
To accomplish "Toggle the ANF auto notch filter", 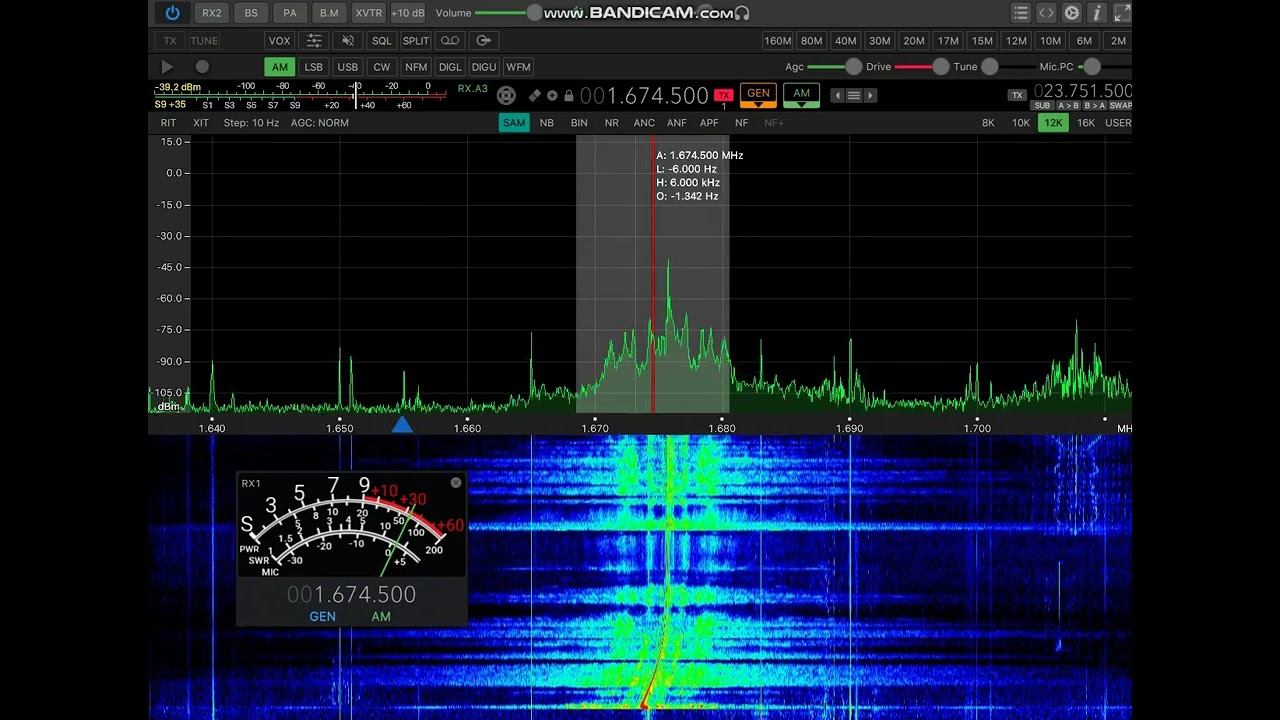I will click(677, 123).
